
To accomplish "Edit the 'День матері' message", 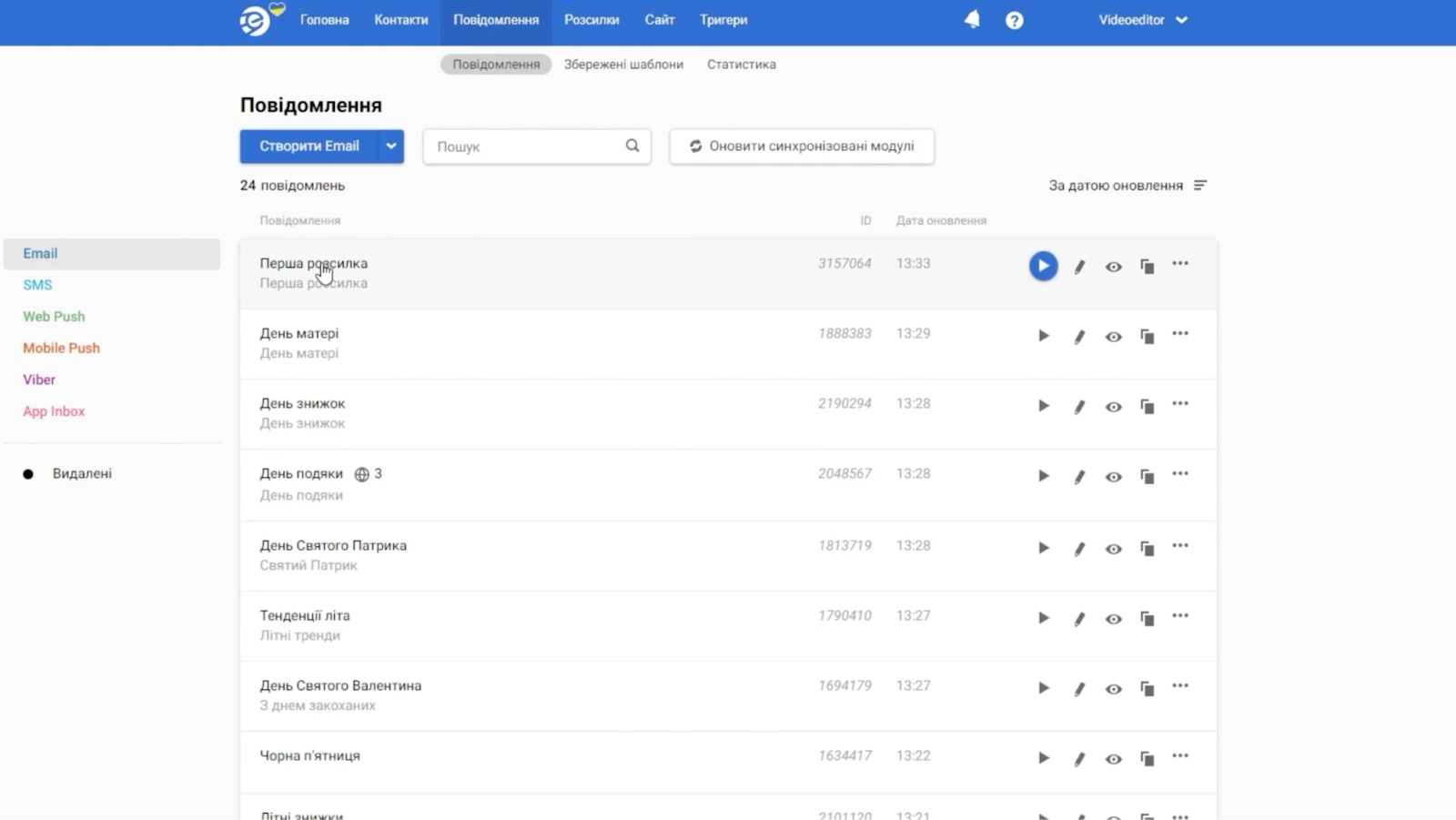I will (x=1079, y=337).
